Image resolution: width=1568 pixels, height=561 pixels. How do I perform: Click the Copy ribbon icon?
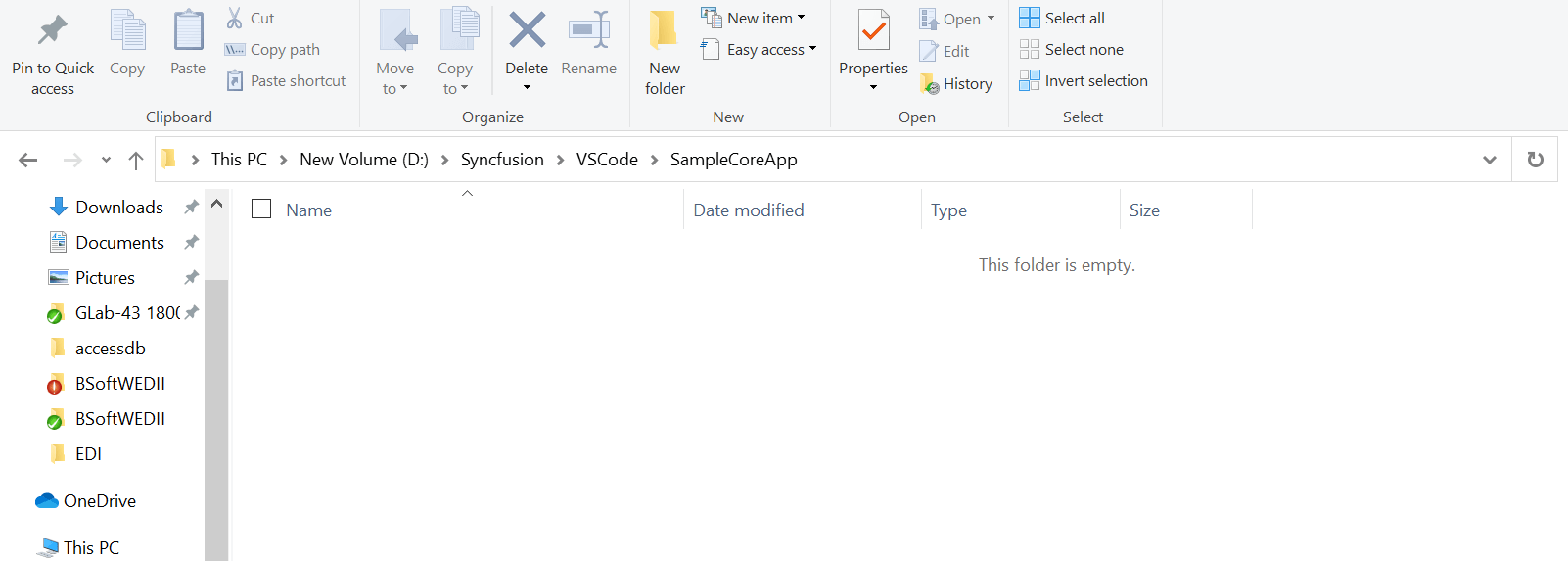(127, 30)
